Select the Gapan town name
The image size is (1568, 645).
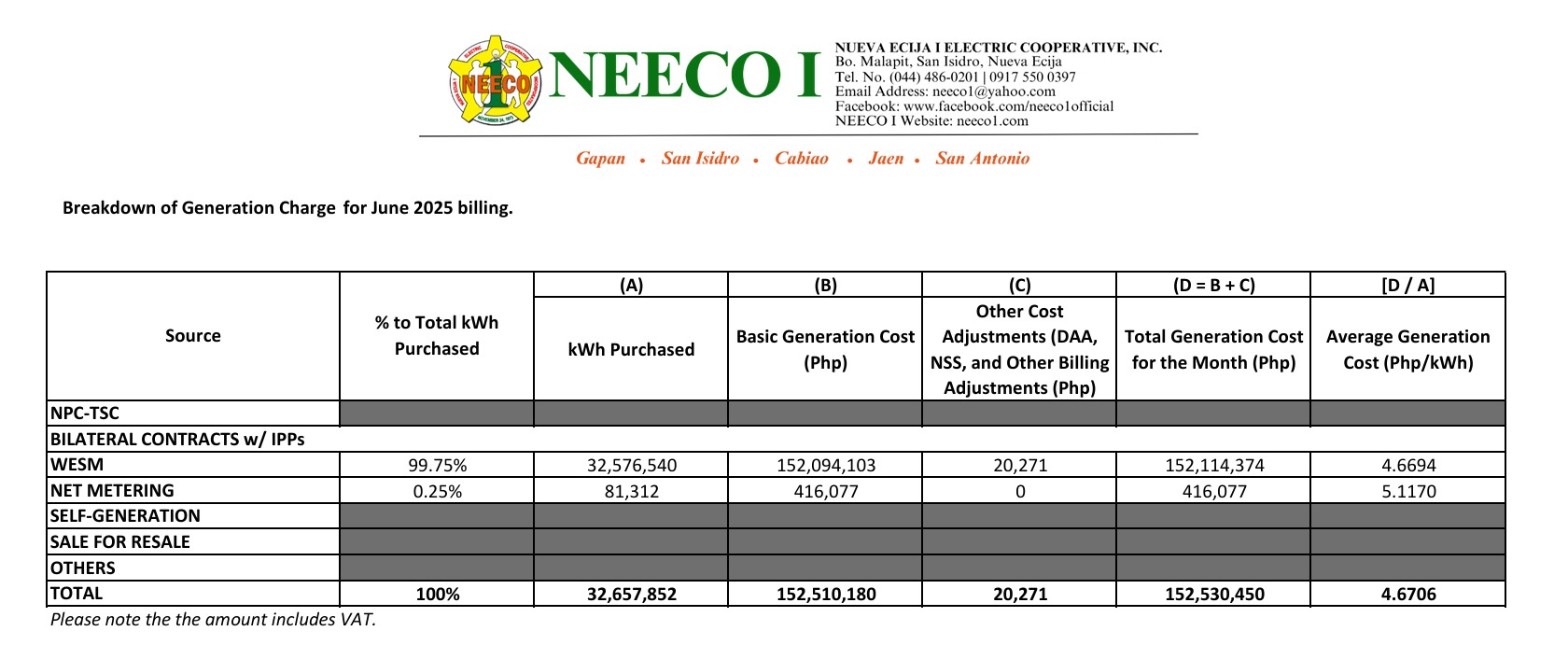point(600,159)
